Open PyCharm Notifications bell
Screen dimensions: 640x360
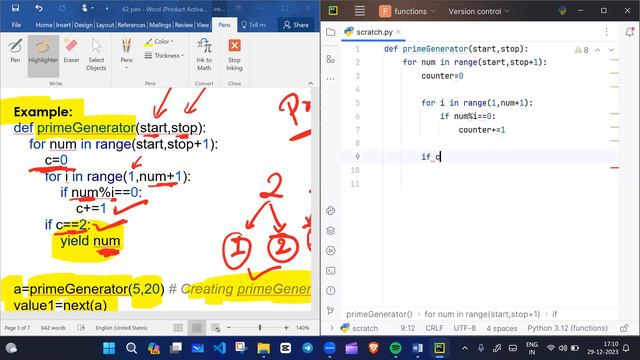coord(630,32)
